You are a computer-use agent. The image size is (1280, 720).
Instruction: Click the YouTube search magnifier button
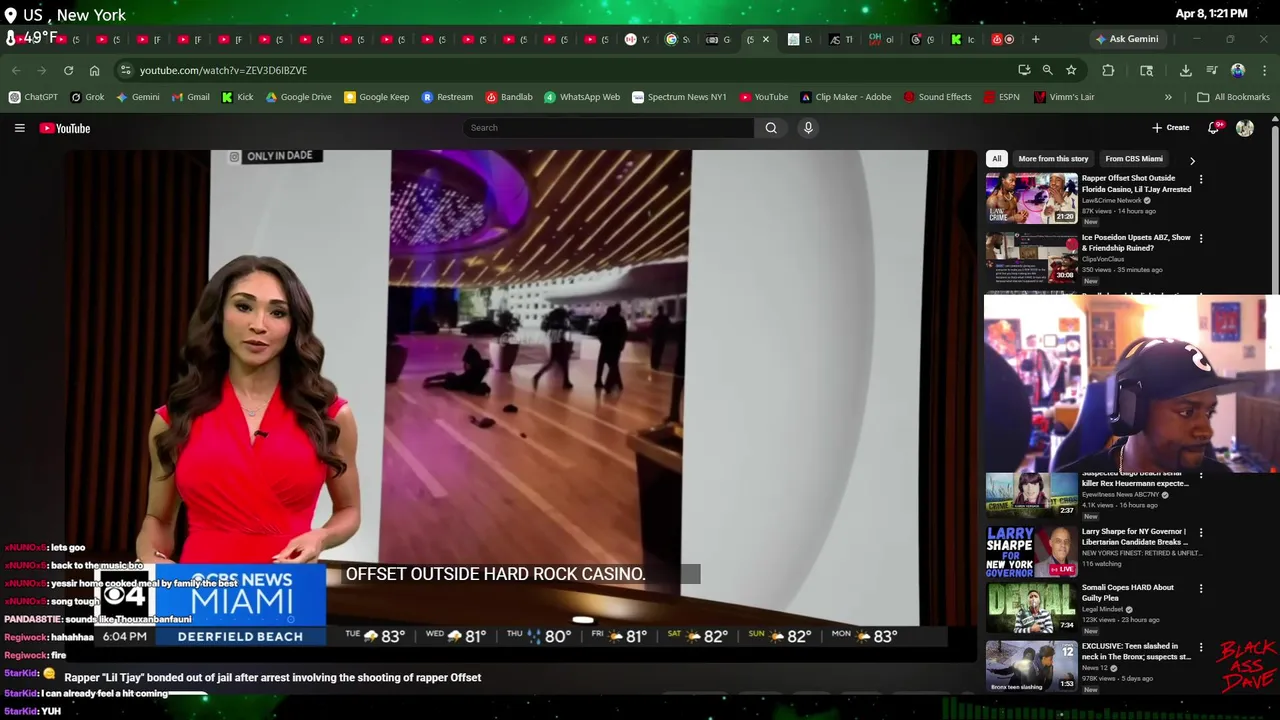tap(771, 128)
